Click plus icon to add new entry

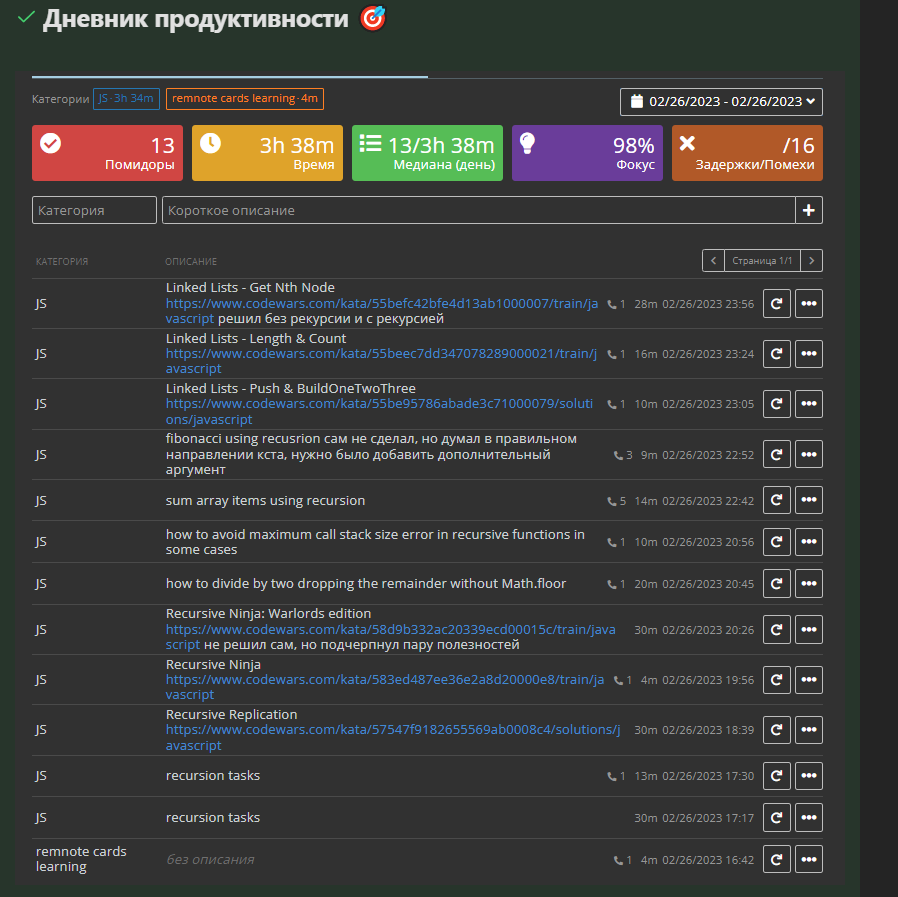[809, 210]
